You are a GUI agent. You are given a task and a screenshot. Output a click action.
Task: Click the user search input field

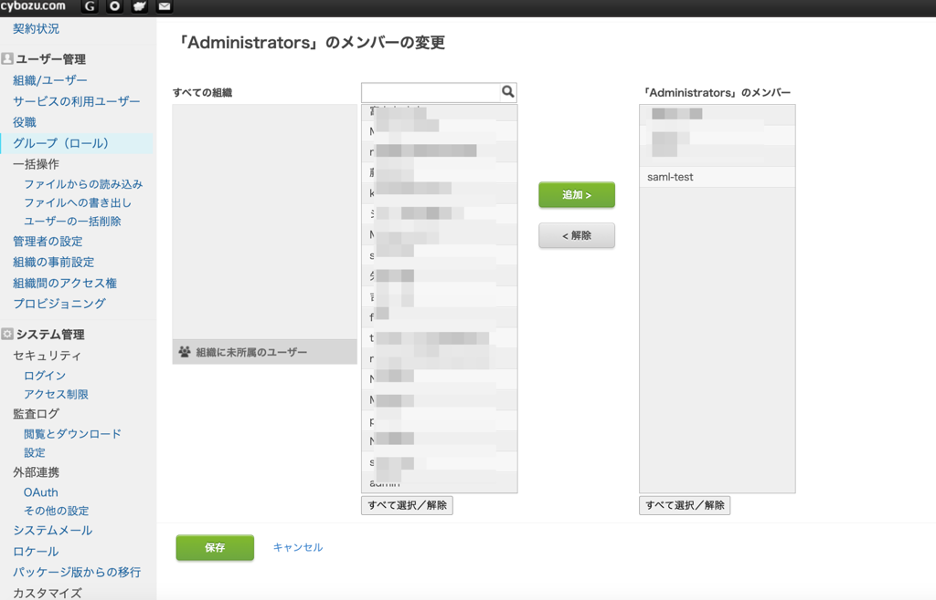(430, 92)
